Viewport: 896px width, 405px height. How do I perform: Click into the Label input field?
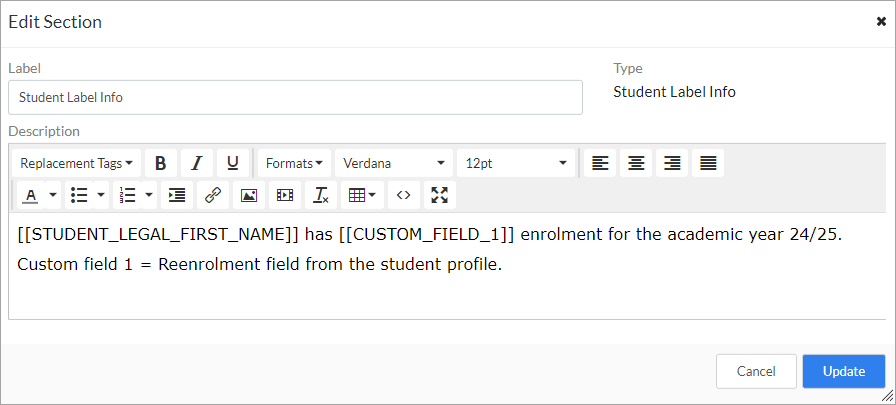pos(295,98)
